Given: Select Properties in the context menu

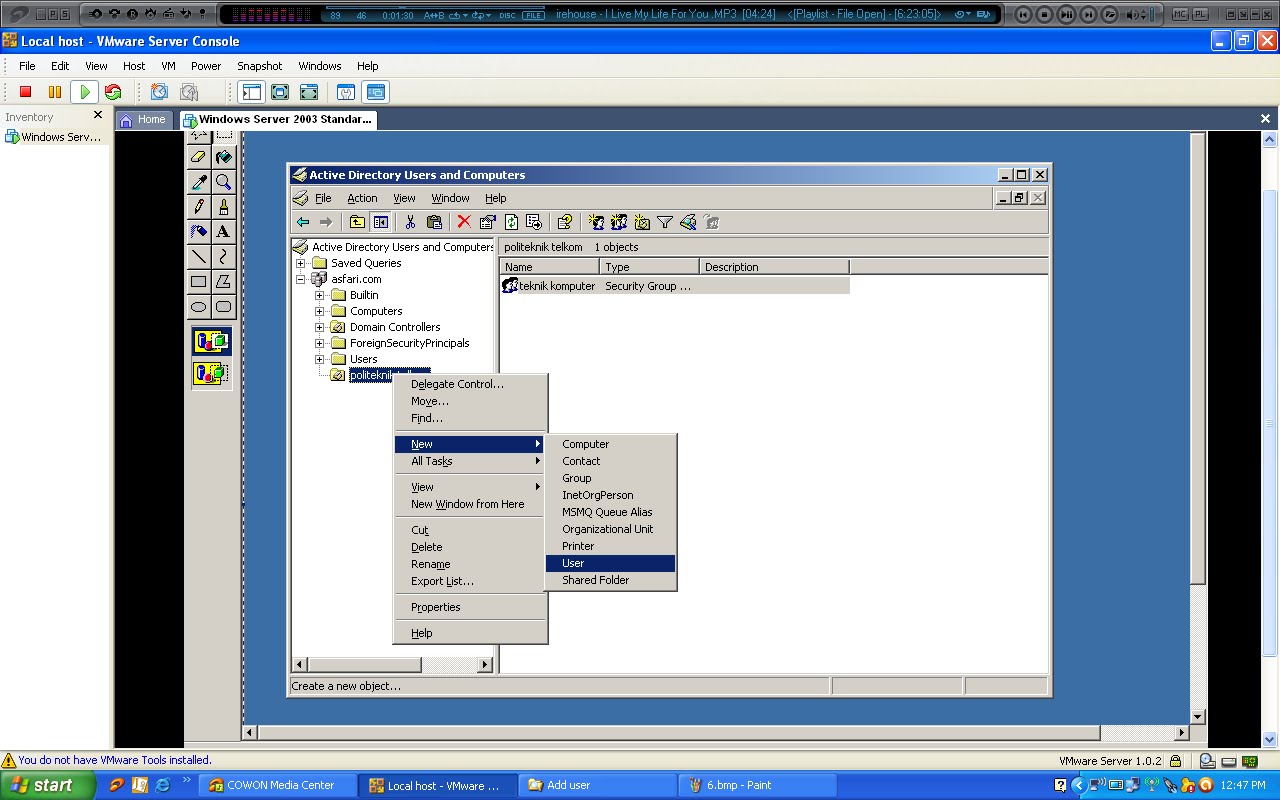Looking at the screenshot, I should point(470,607).
